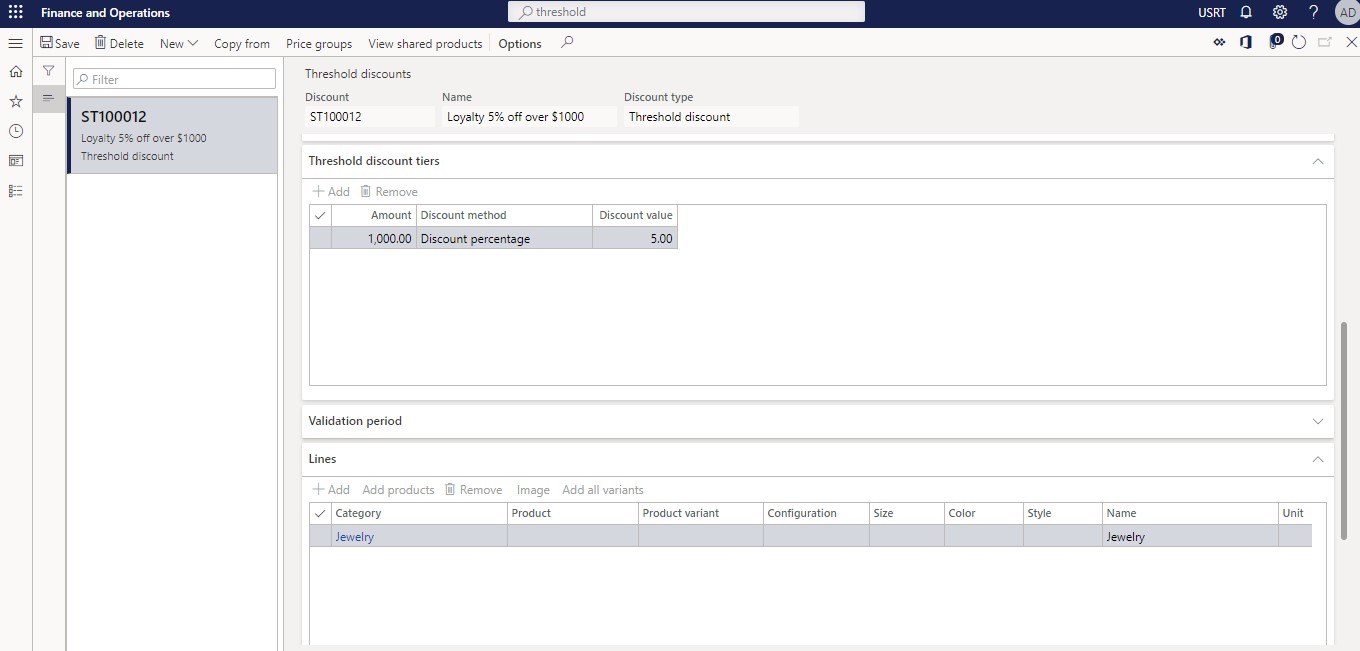1360x651 pixels.
Task: Show filter pane funnel icon
Action: point(48,71)
